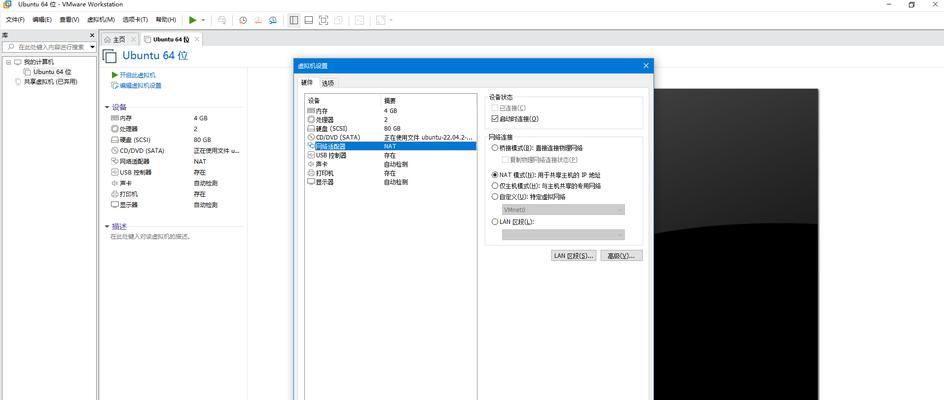Open the 虚拟机(M) menu
The image size is (944, 400).
coord(101,20)
